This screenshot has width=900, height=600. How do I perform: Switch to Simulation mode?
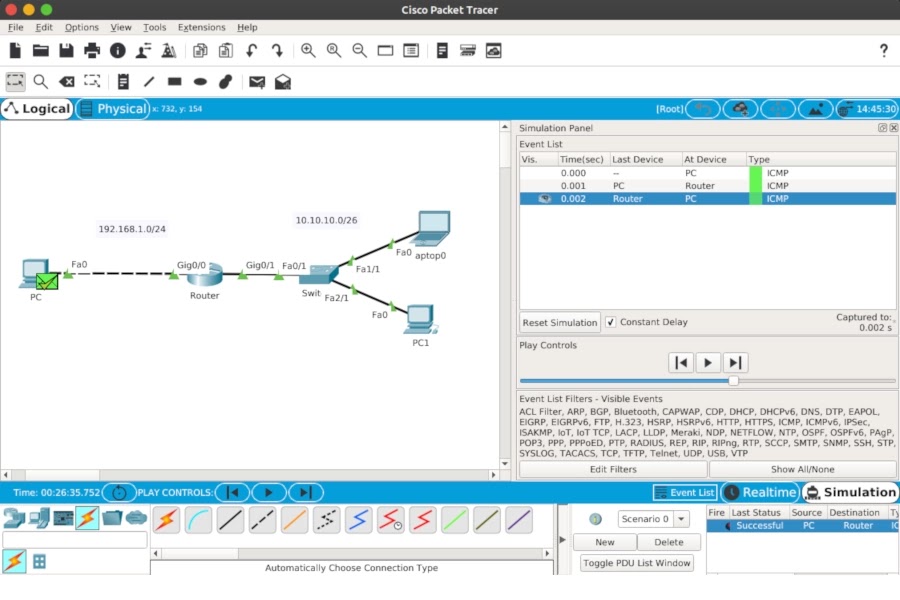coord(849,492)
